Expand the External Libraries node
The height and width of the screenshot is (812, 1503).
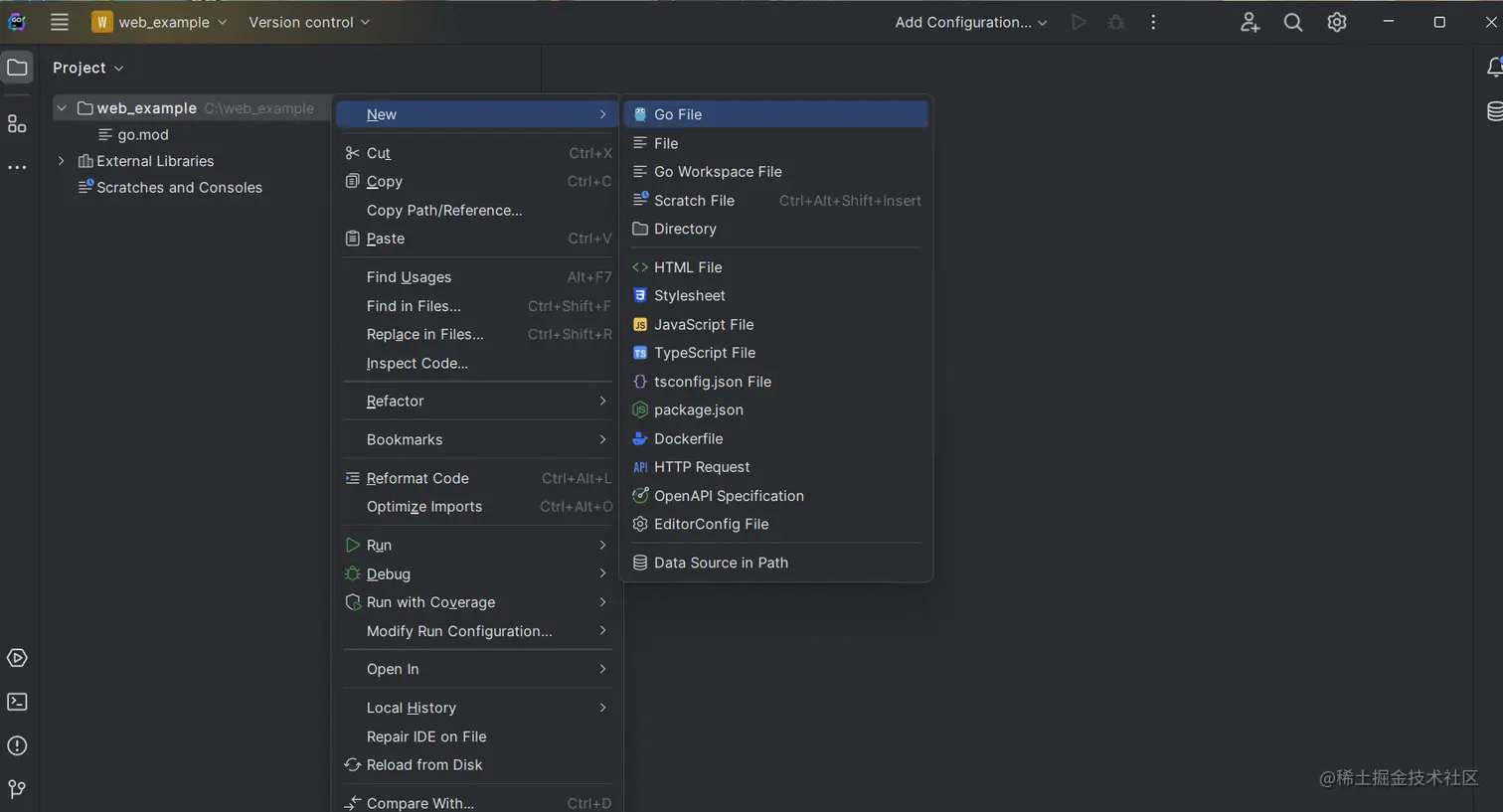62,161
